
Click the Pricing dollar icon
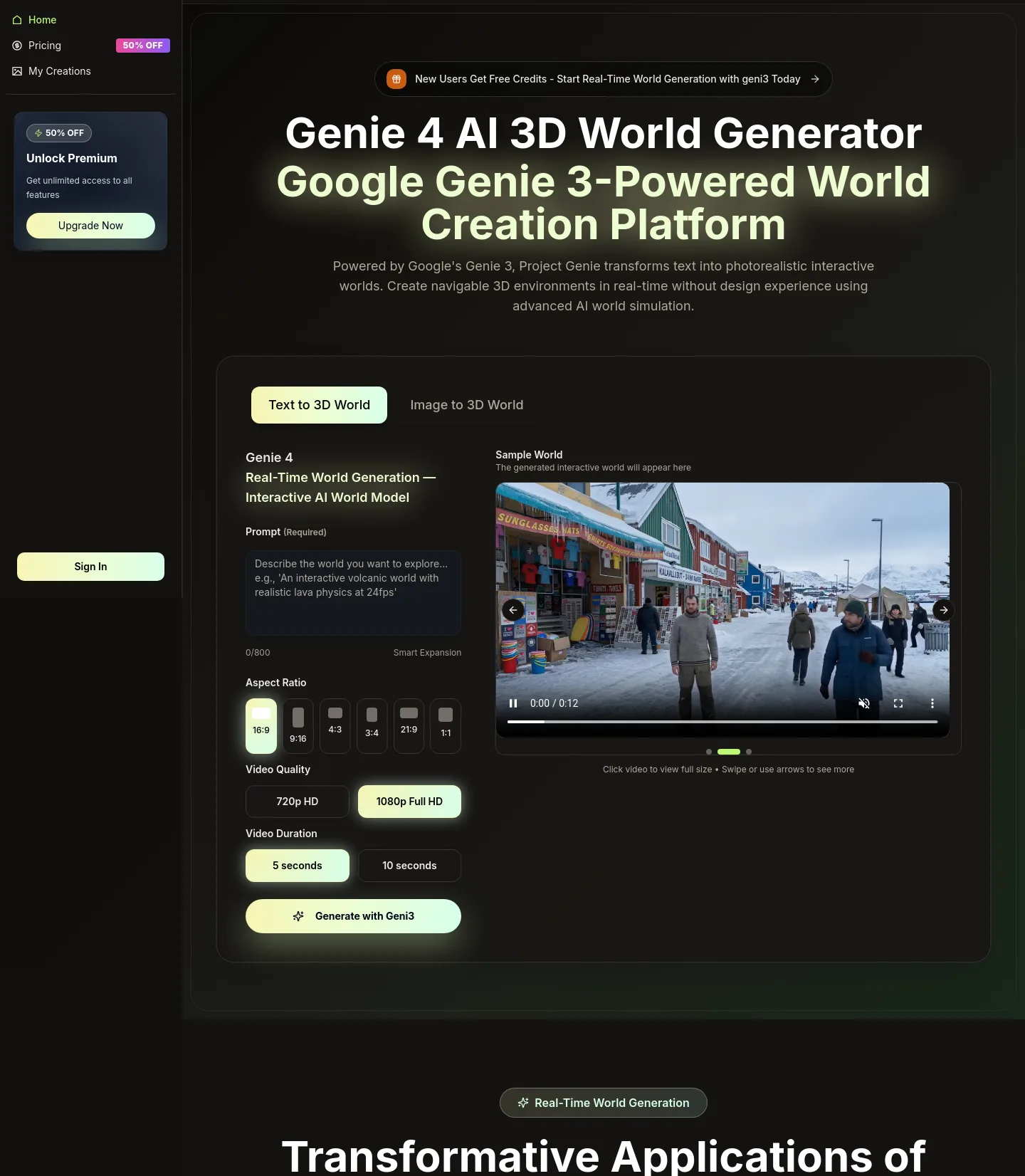(x=17, y=46)
